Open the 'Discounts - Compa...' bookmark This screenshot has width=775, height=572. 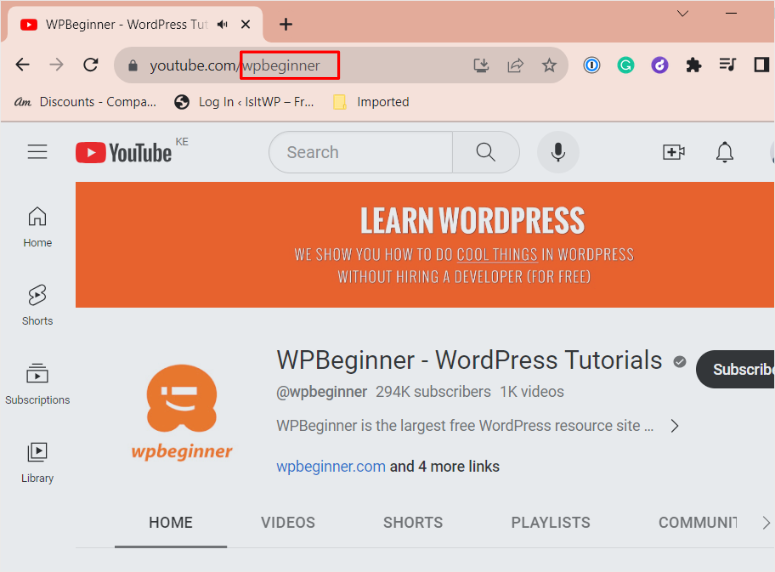coord(85,102)
